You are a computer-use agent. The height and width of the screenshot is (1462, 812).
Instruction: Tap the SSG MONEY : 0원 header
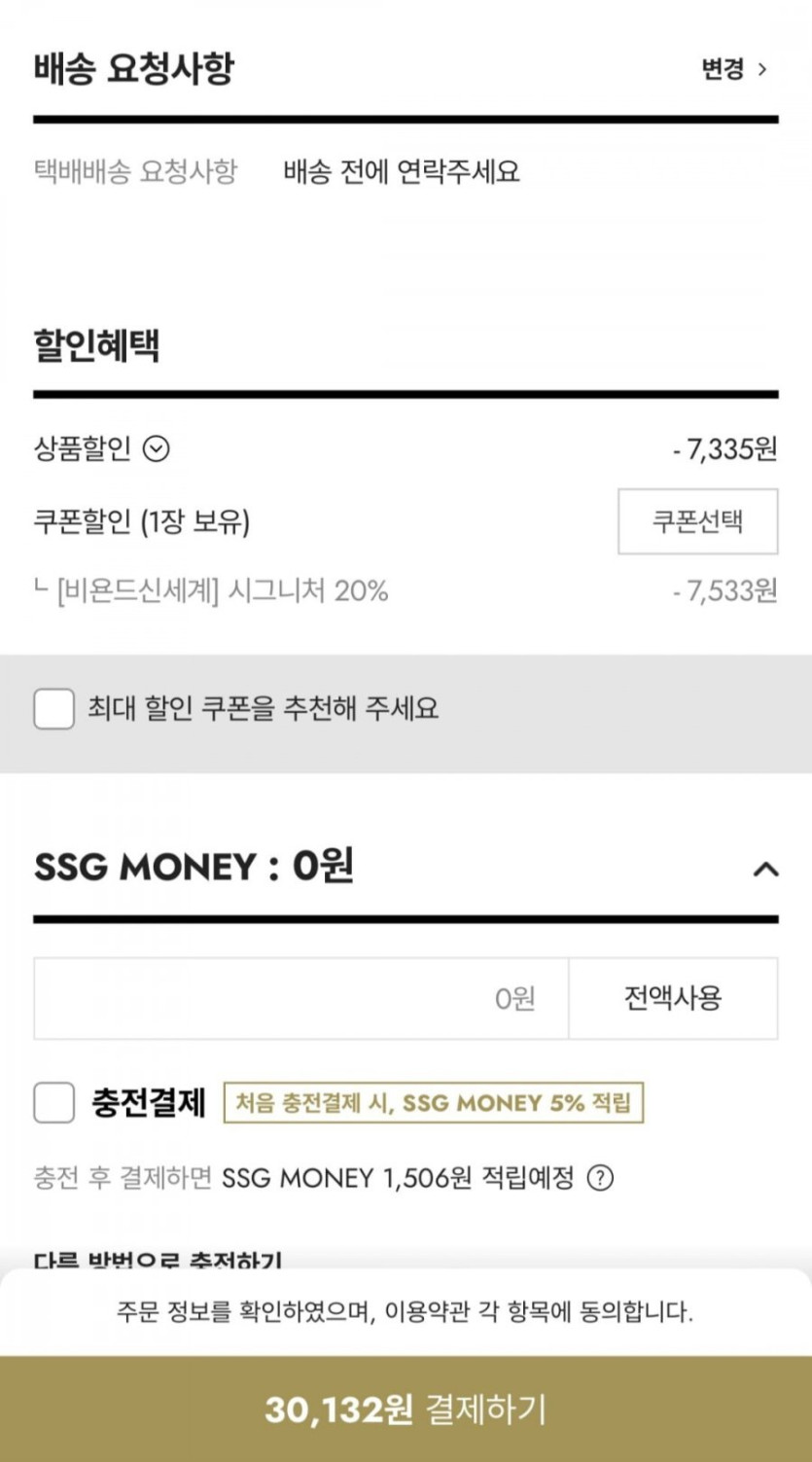pos(194,867)
